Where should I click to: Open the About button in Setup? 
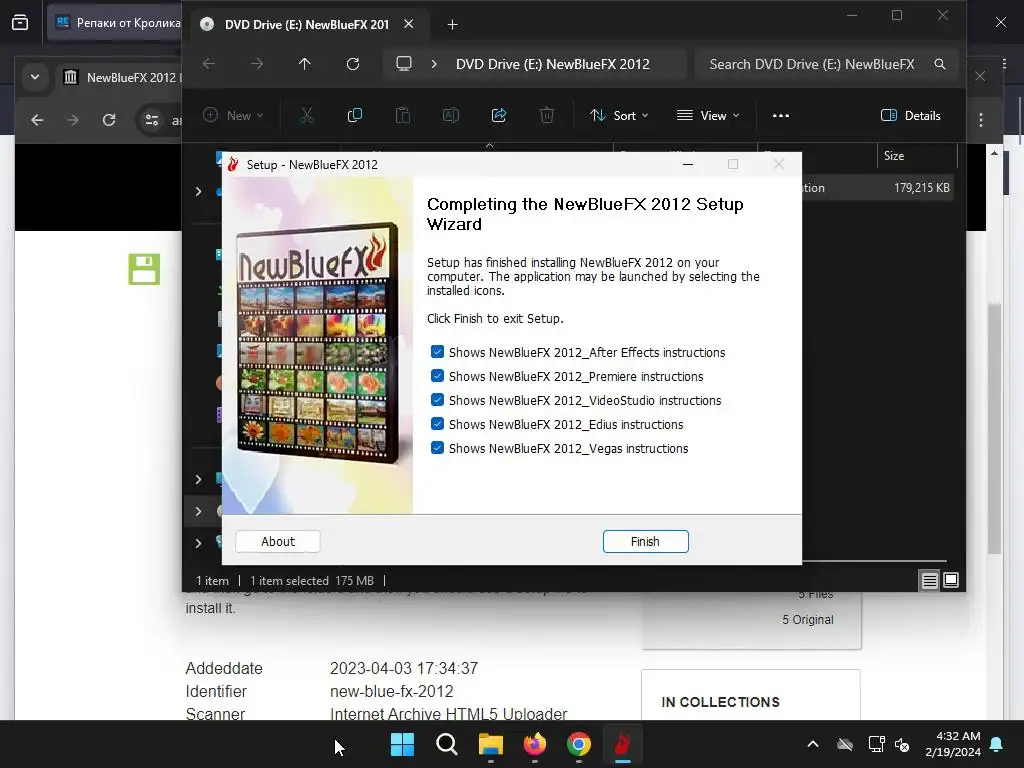[278, 541]
